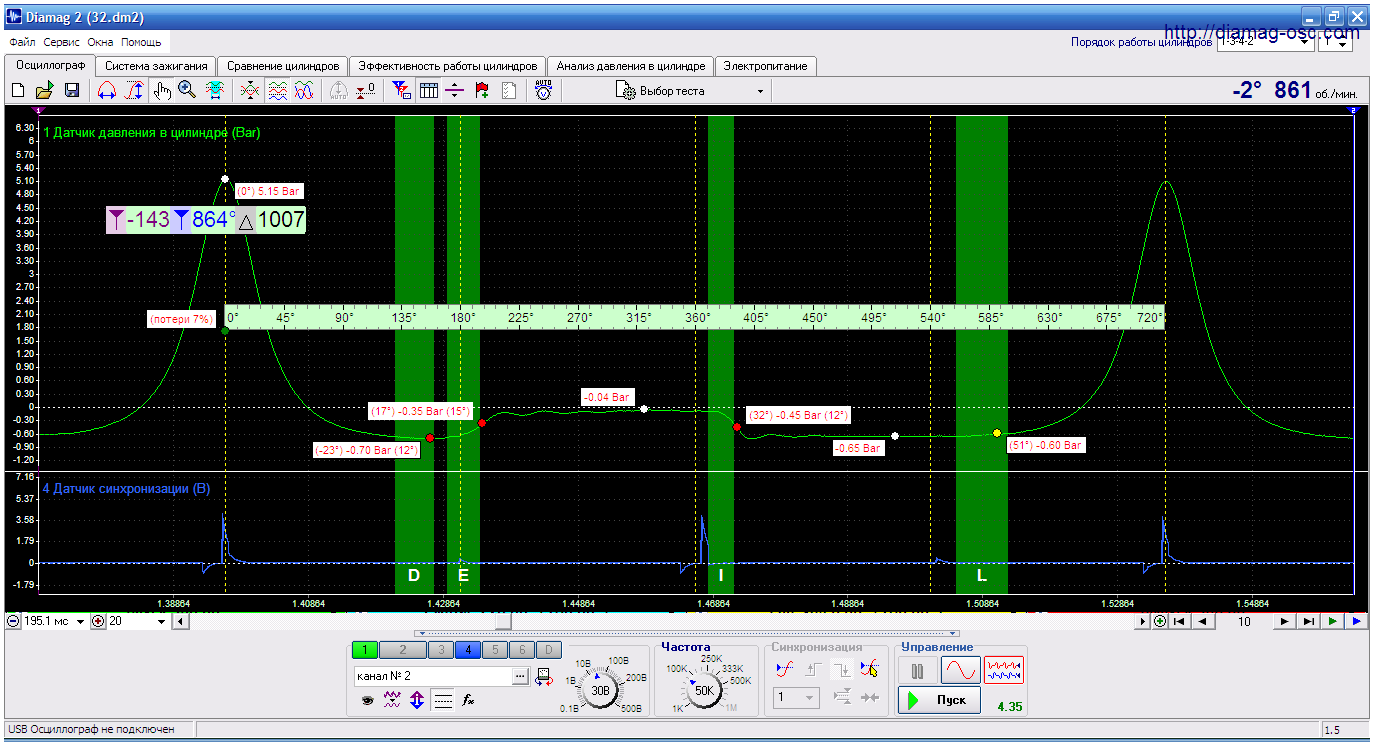
Task: Open the Выбор теста dropdown
Action: (x=692, y=91)
